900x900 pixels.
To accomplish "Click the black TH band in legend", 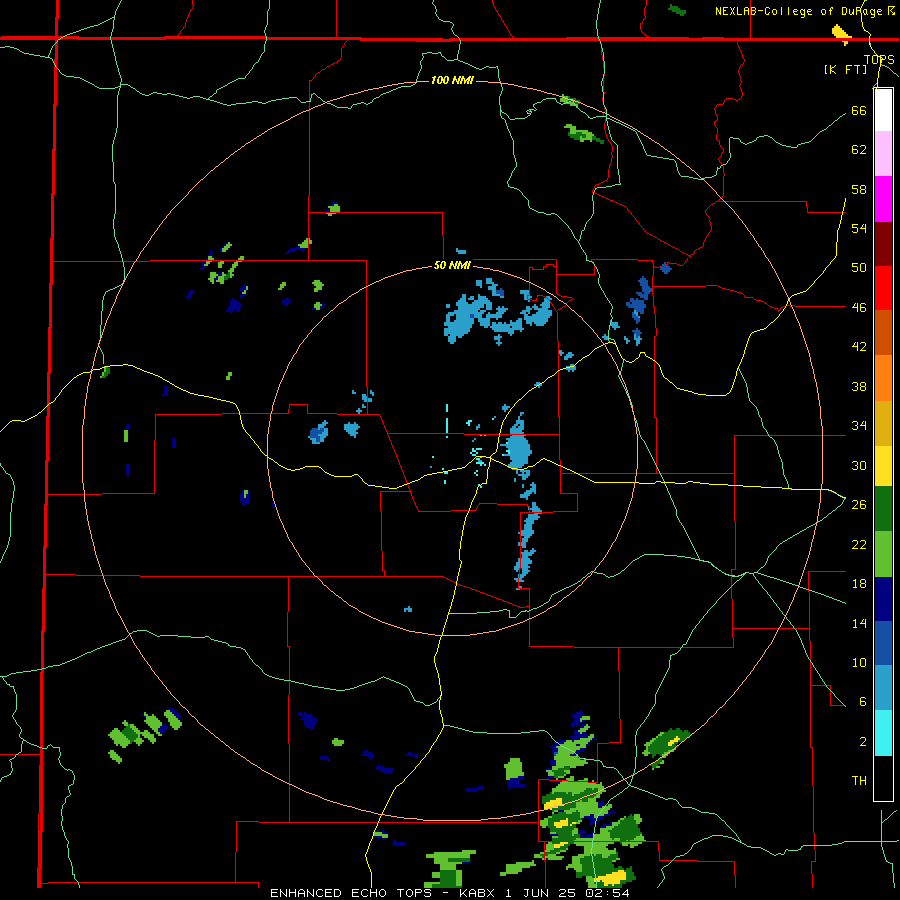I will (883, 778).
